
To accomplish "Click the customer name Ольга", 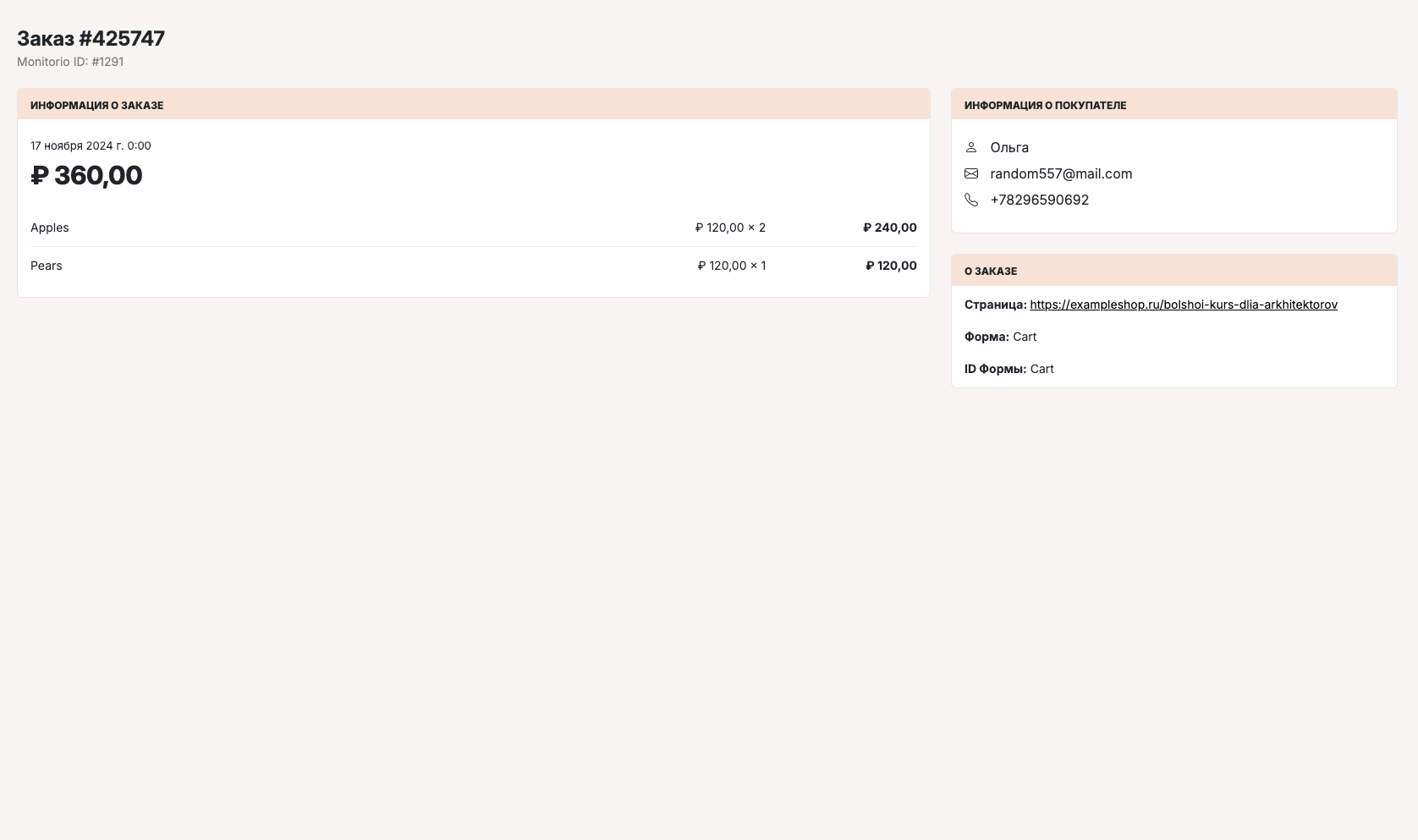I will coord(1009,147).
